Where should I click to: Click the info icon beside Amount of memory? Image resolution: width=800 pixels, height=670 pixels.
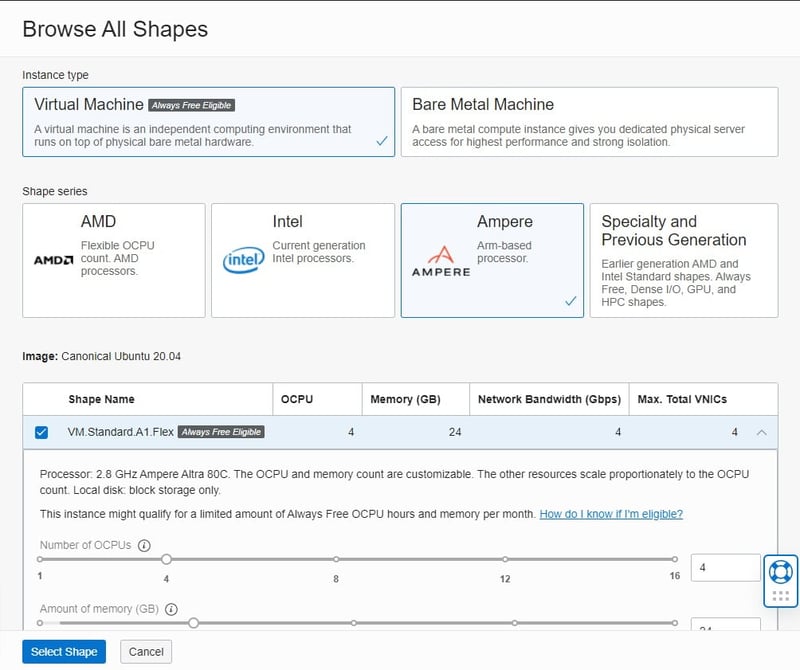171,609
